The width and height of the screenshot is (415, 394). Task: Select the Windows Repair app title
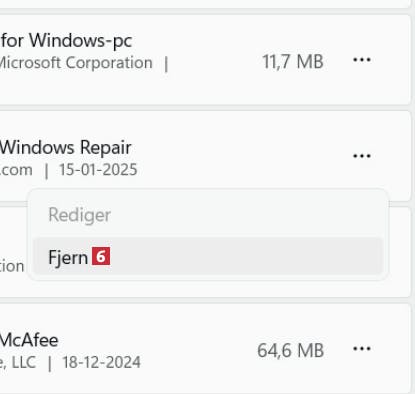(66, 147)
